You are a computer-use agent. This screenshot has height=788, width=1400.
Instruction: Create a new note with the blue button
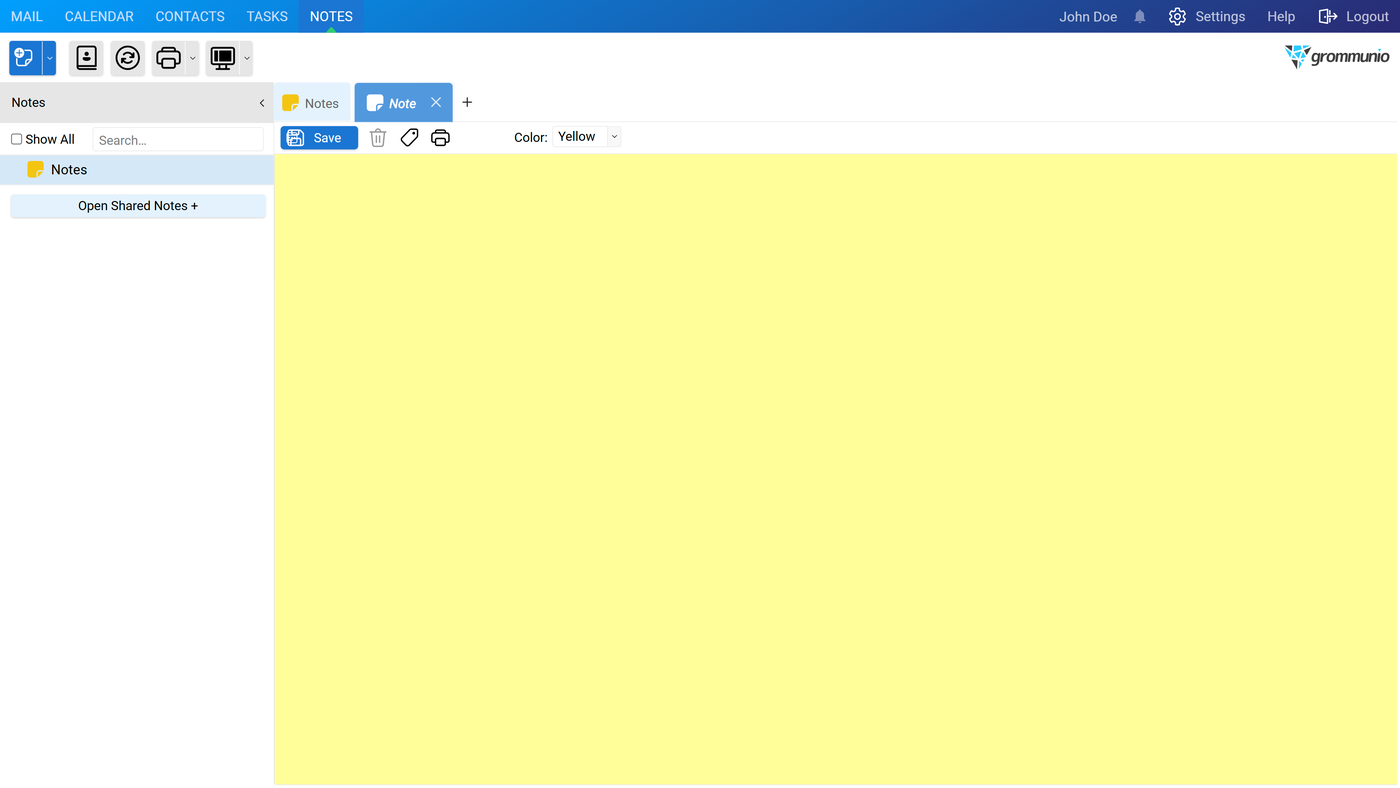(x=25, y=58)
